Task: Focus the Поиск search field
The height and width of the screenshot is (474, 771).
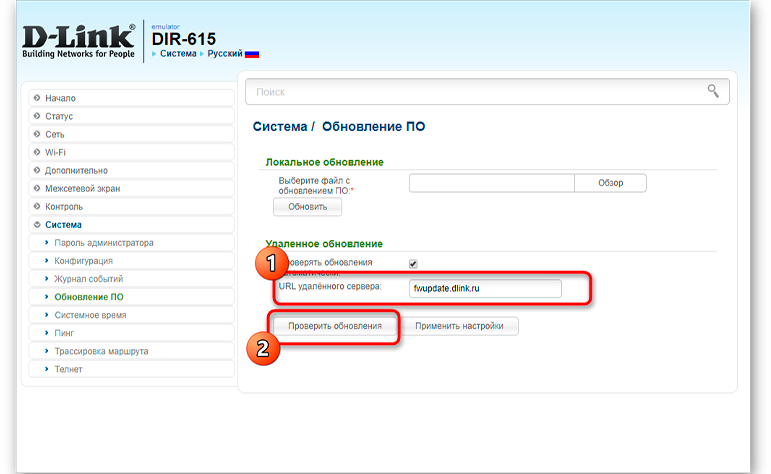Action: coord(487,91)
